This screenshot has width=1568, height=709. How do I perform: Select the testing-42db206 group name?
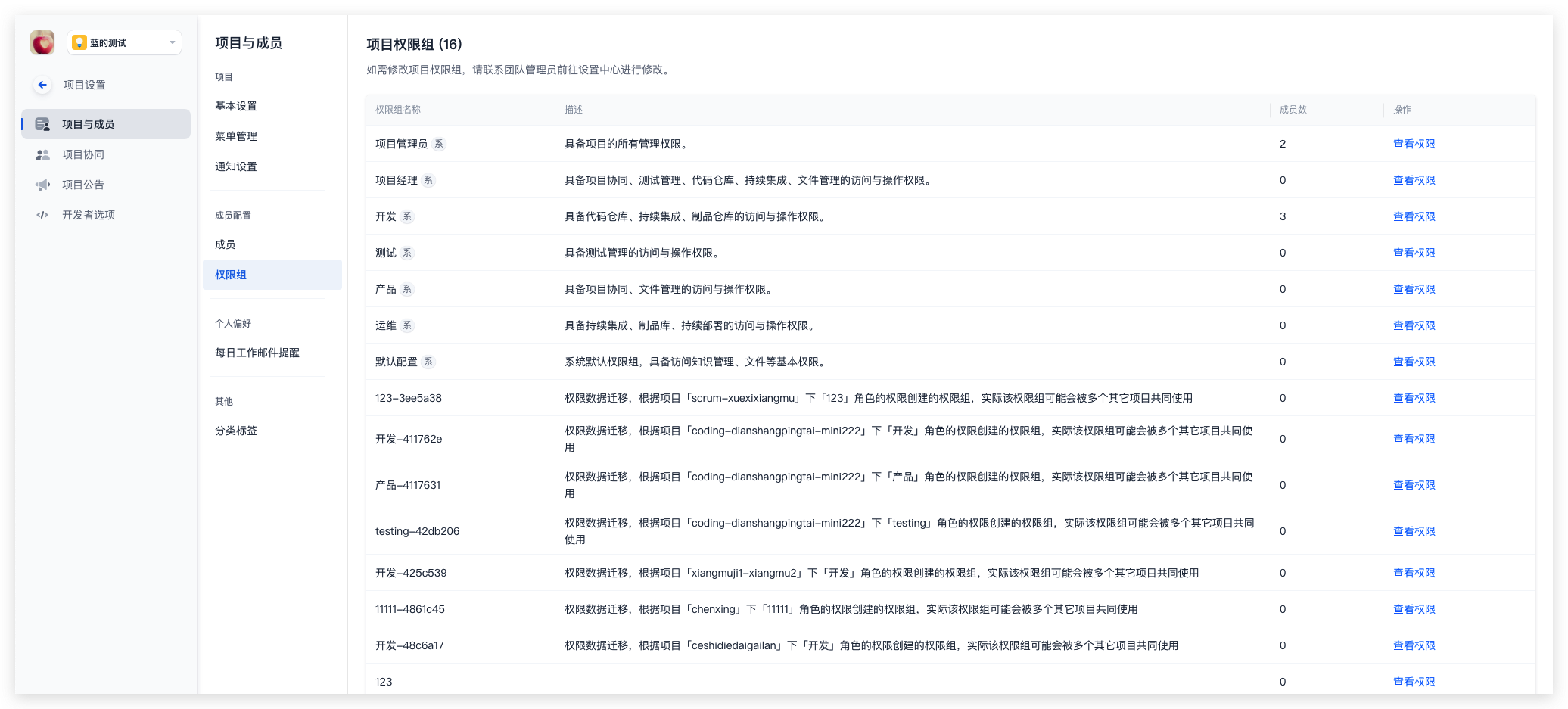417,531
